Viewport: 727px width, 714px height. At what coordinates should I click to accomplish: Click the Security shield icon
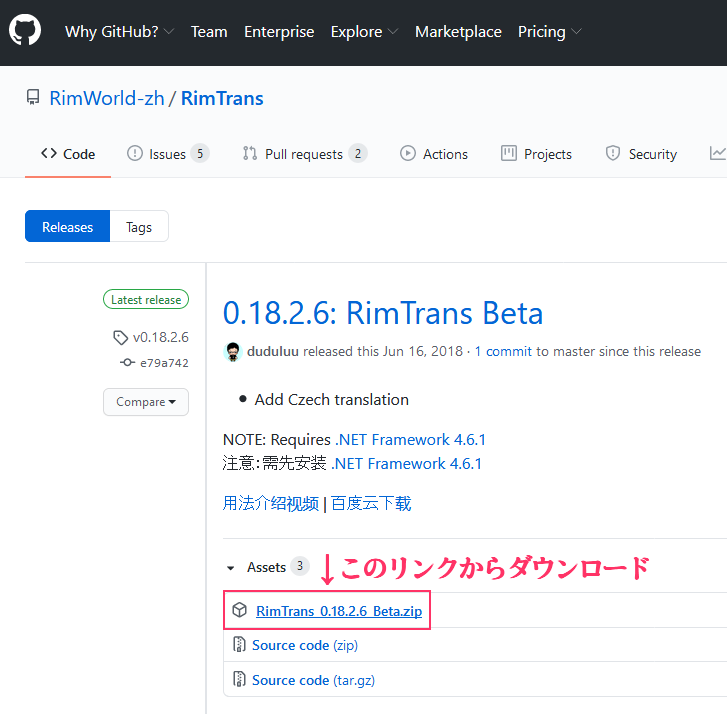(613, 153)
